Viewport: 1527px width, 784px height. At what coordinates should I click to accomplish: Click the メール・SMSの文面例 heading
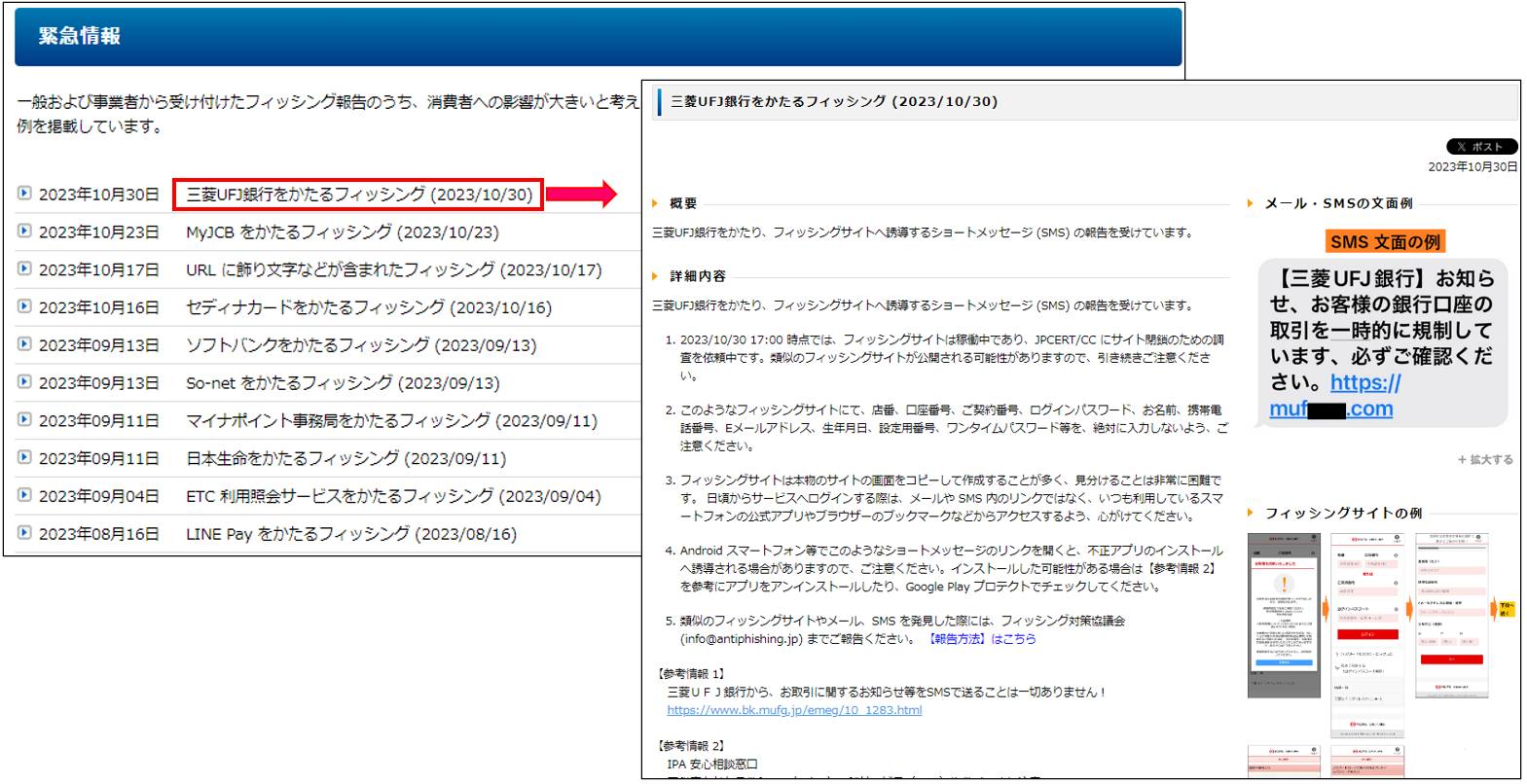(x=1338, y=203)
